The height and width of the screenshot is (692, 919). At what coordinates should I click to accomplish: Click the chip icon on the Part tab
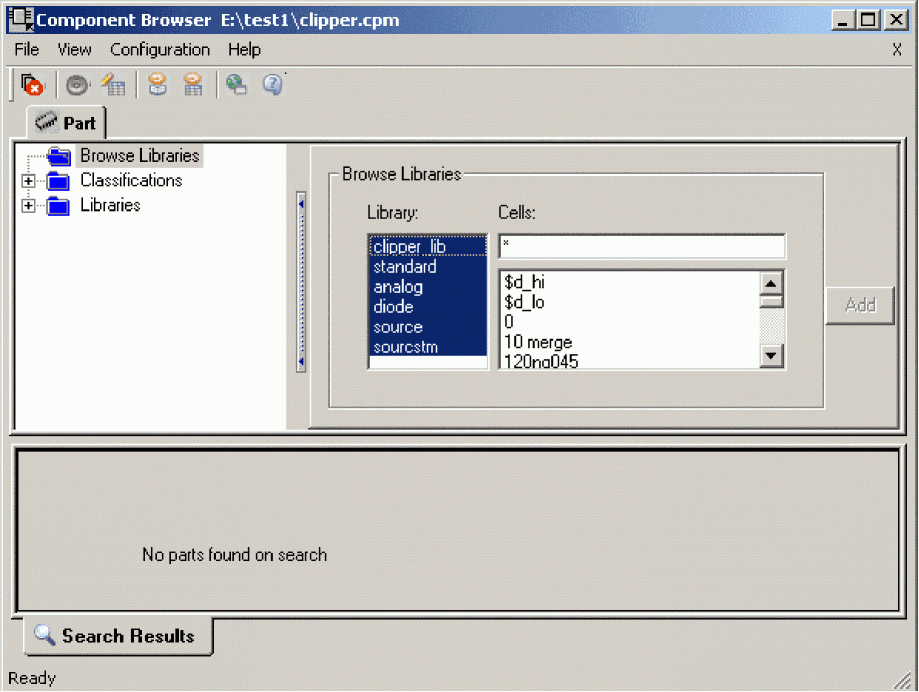click(46, 122)
